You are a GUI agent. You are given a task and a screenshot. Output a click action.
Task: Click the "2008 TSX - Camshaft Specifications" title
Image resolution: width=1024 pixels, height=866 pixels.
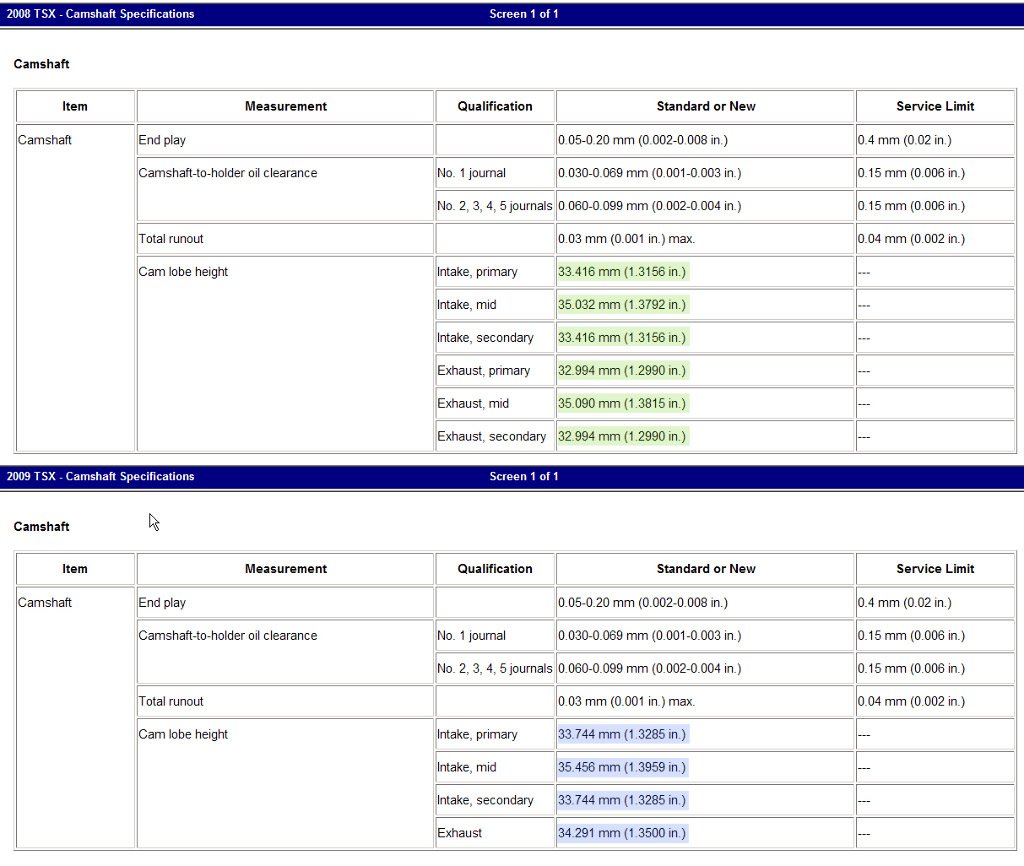click(x=101, y=14)
